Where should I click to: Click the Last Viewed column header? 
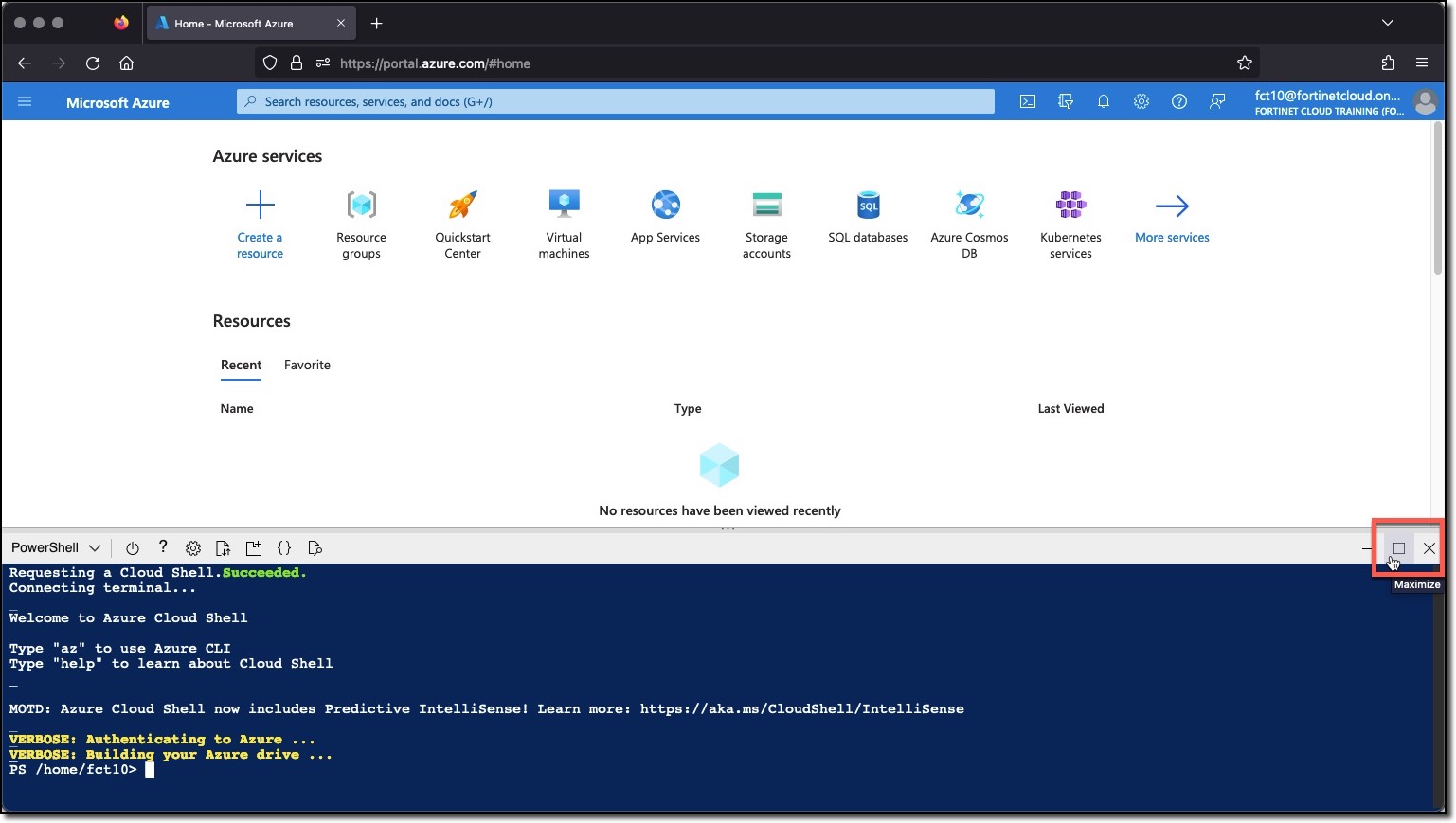pos(1070,409)
